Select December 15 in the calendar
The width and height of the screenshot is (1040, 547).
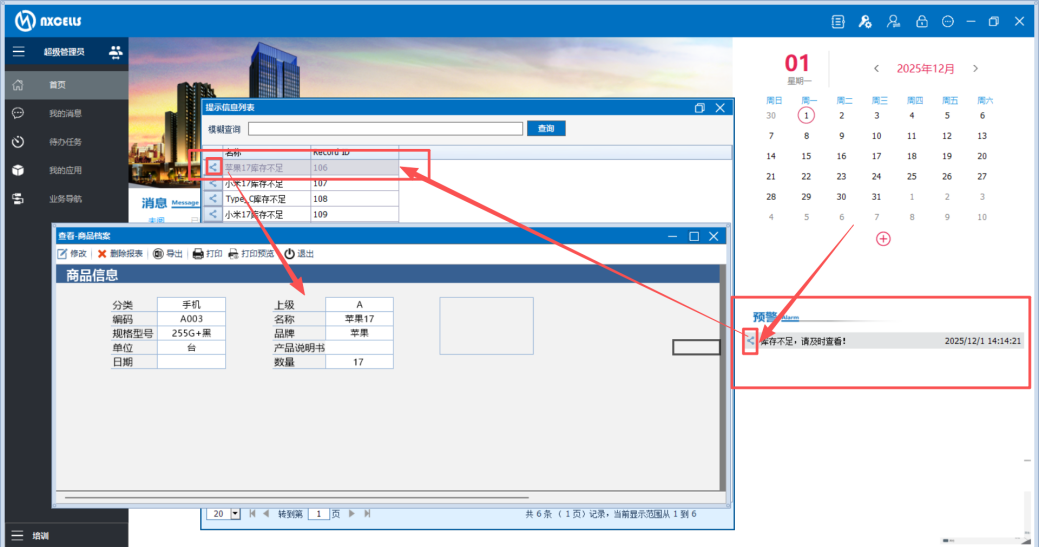pos(806,156)
